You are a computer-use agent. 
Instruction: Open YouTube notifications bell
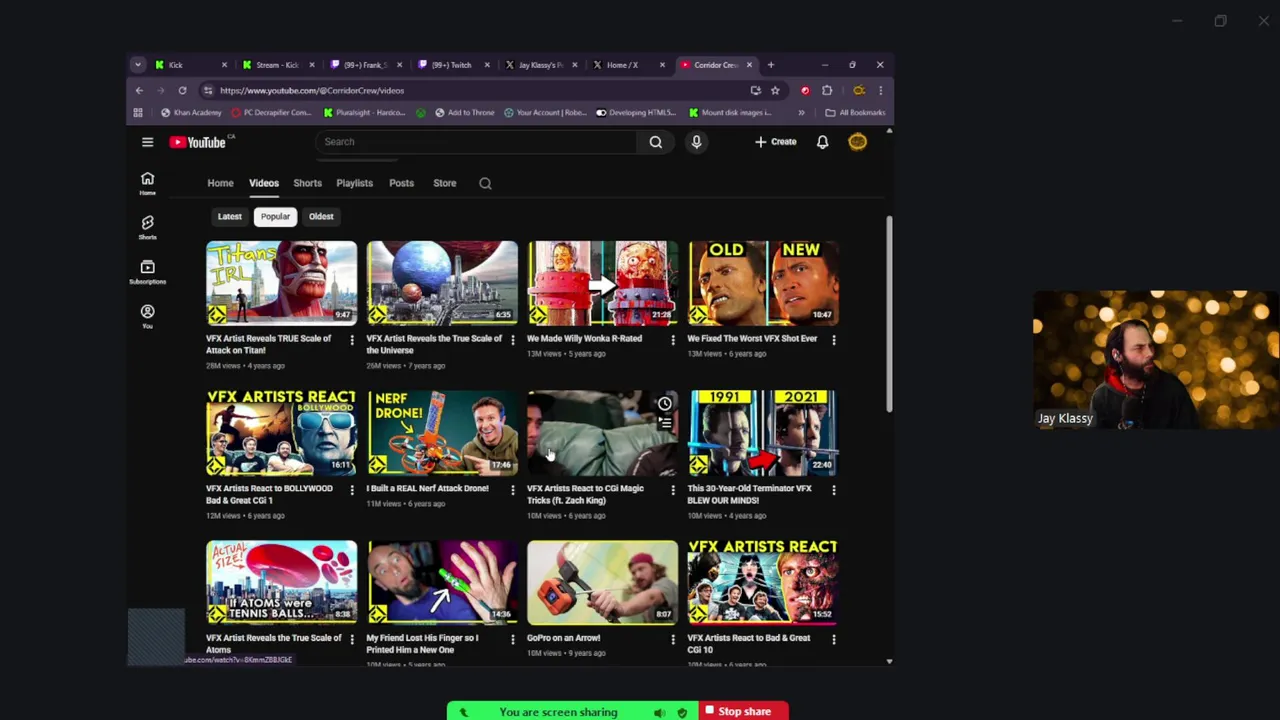point(822,142)
